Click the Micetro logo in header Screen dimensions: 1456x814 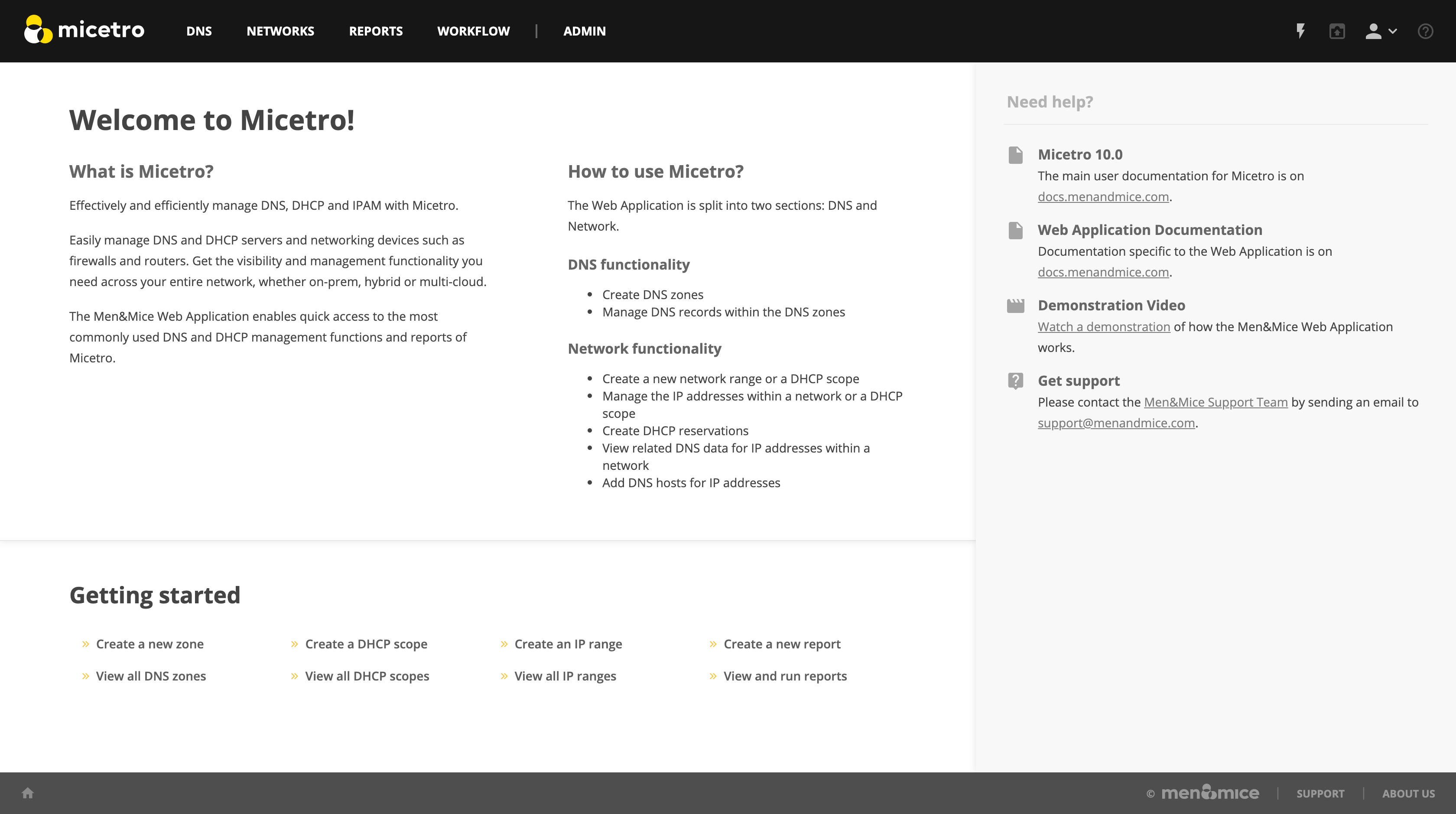click(x=85, y=30)
